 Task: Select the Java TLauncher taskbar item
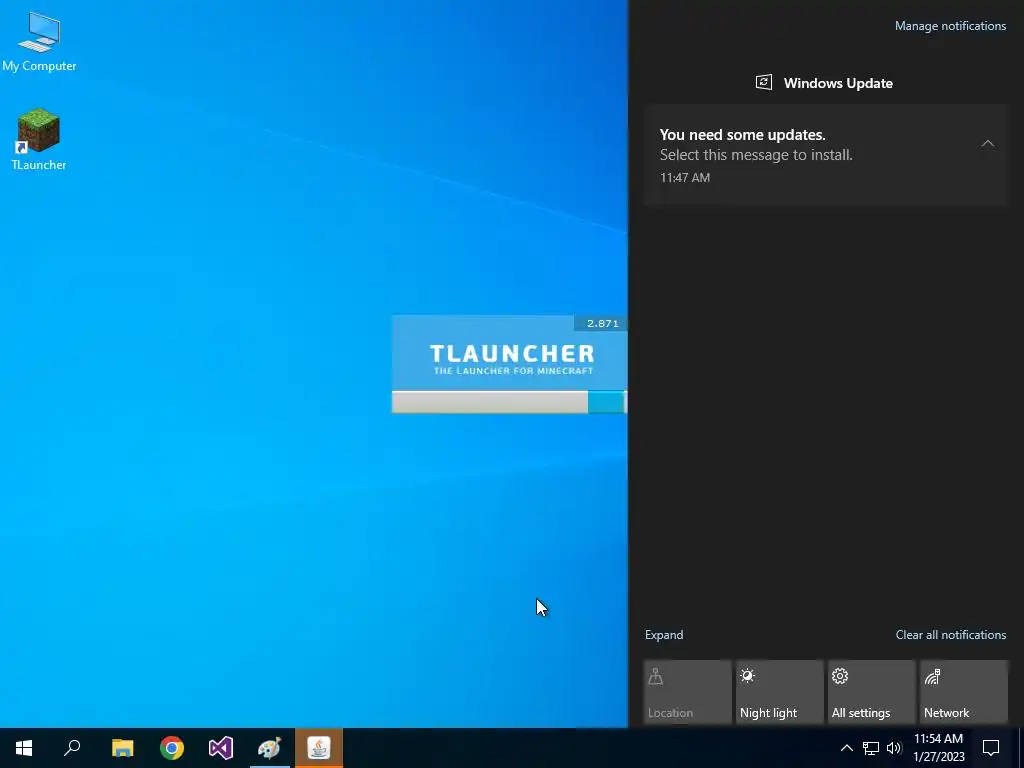[x=319, y=748]
